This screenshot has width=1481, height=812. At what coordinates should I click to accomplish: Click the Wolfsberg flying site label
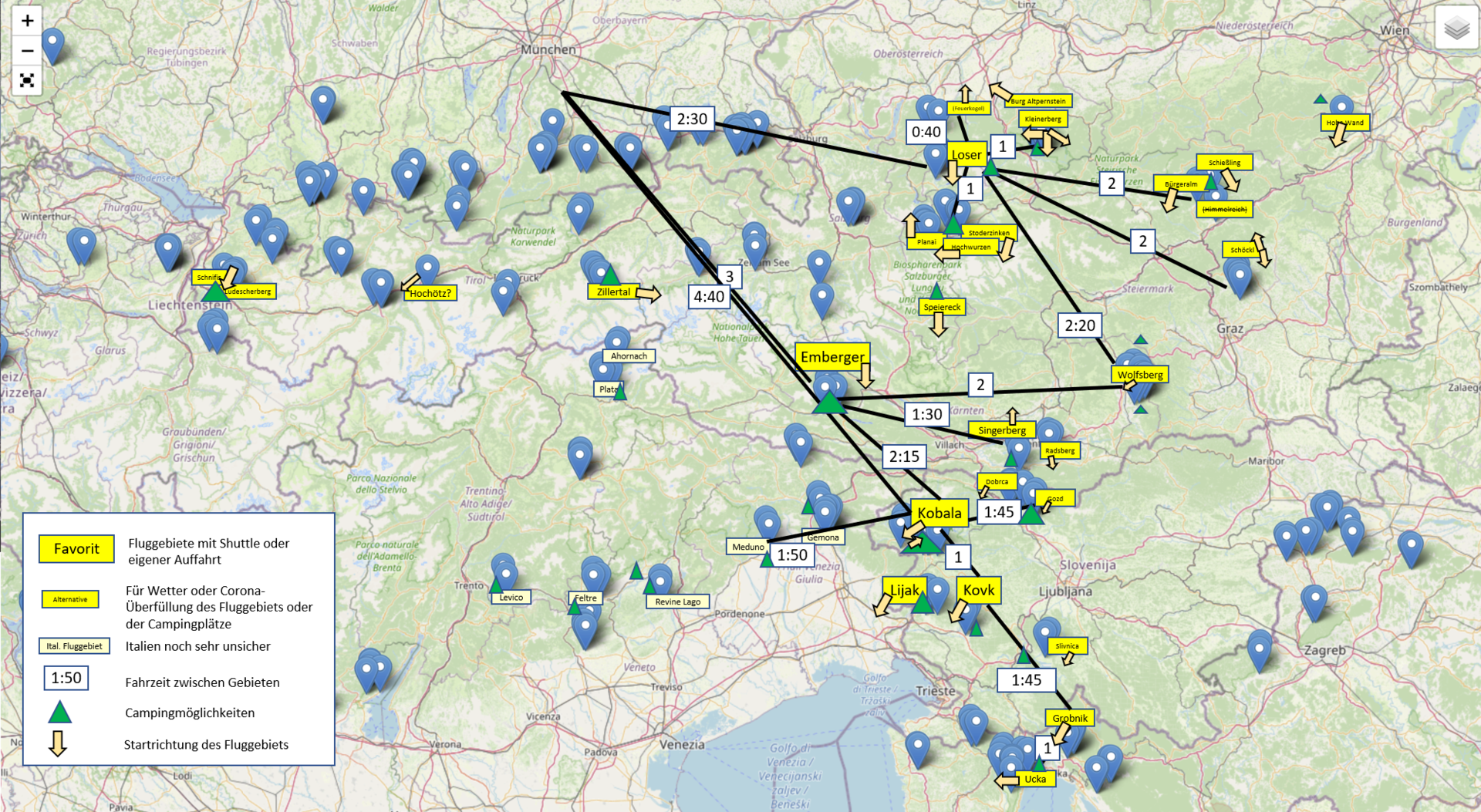coord(1139,375)
